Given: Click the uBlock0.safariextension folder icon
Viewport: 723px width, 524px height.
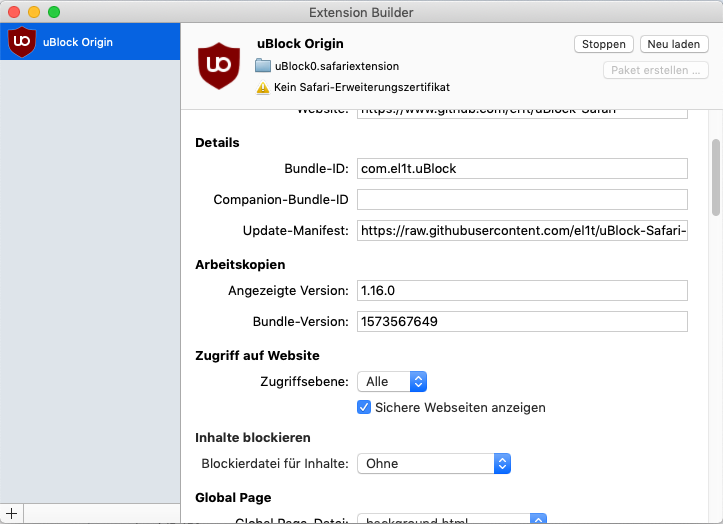Looking at the screenshot, I should (263, 66).
